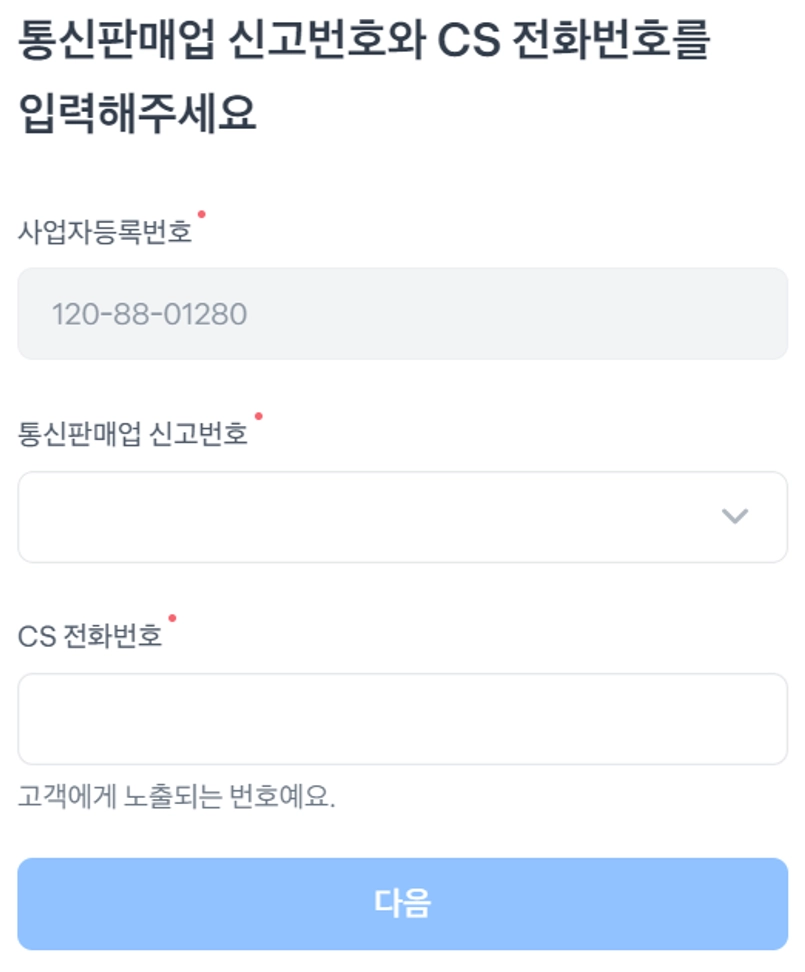This screenshot has width=805, height=972.
Task: Click the red required dot beside CS 전화번호
Action: point(172,618)
